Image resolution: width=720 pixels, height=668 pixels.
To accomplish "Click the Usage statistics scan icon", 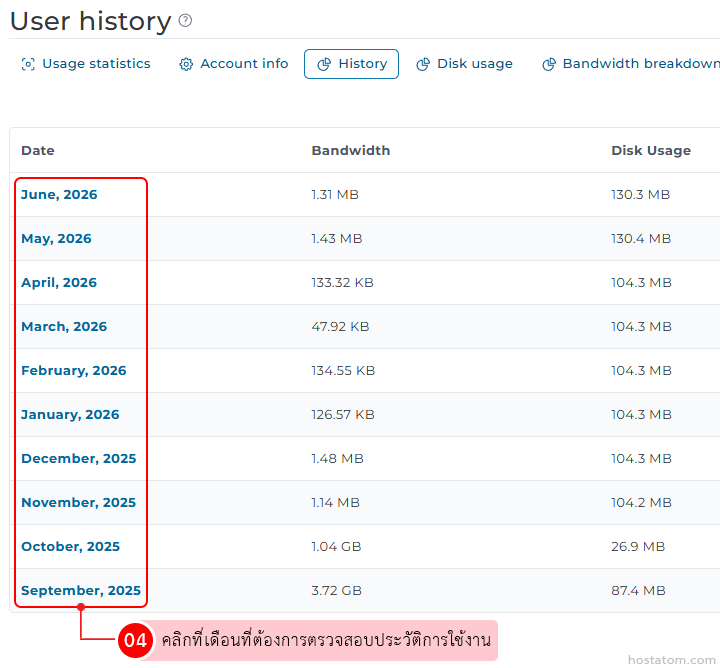I will tap(28, 64).
